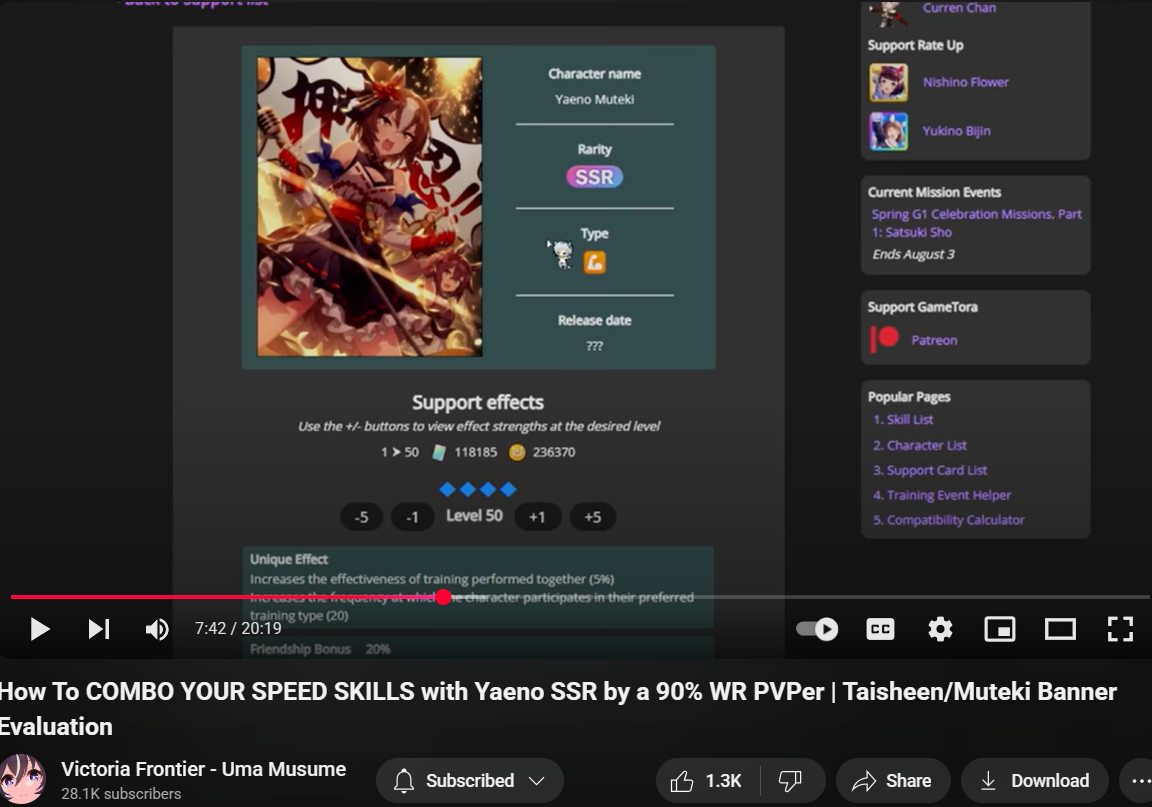Open video settings gear
The width and height of the screenshot is (1152, 807).
(x=940, y=629)
